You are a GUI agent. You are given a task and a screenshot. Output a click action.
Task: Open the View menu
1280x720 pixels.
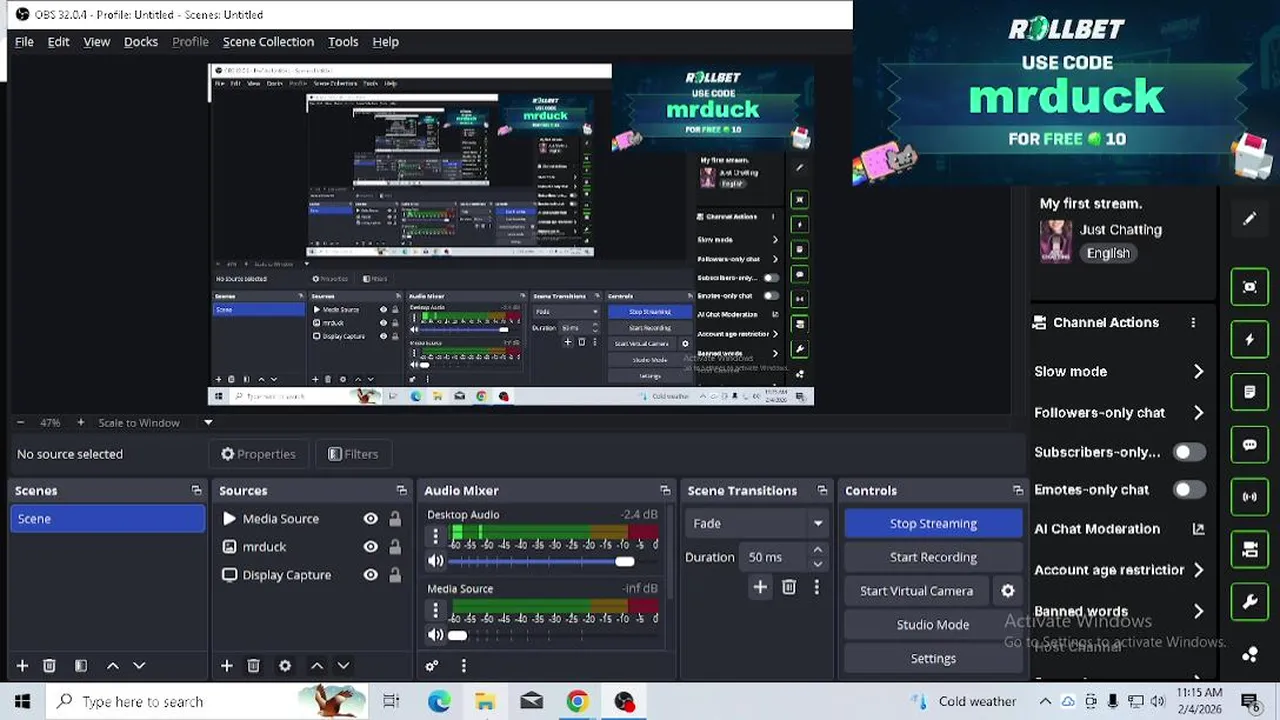(x=96, y=42)
